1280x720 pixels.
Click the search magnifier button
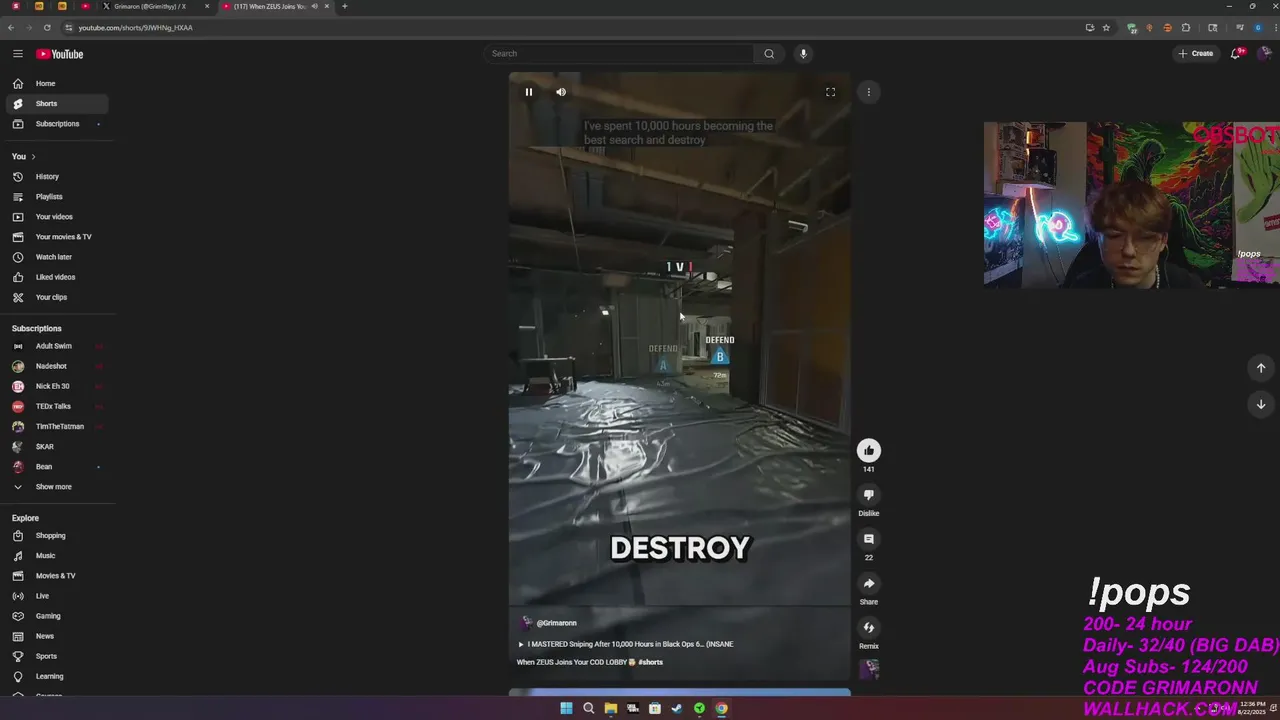[769, 54]
